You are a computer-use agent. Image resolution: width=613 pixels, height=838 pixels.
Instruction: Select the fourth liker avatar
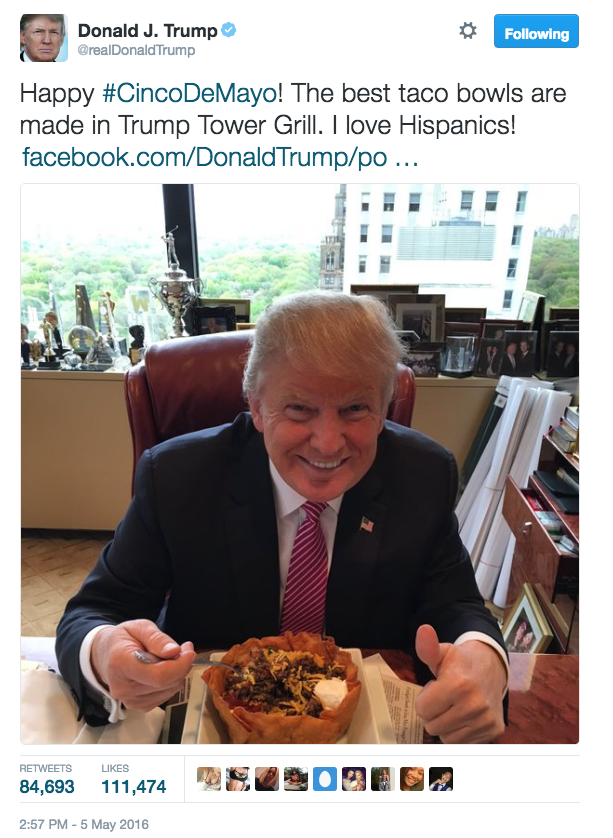(x=296, y=779)
